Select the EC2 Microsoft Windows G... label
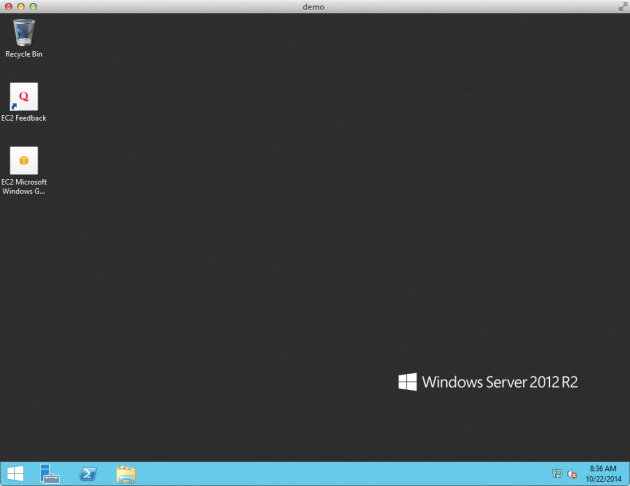 point(24,187)
